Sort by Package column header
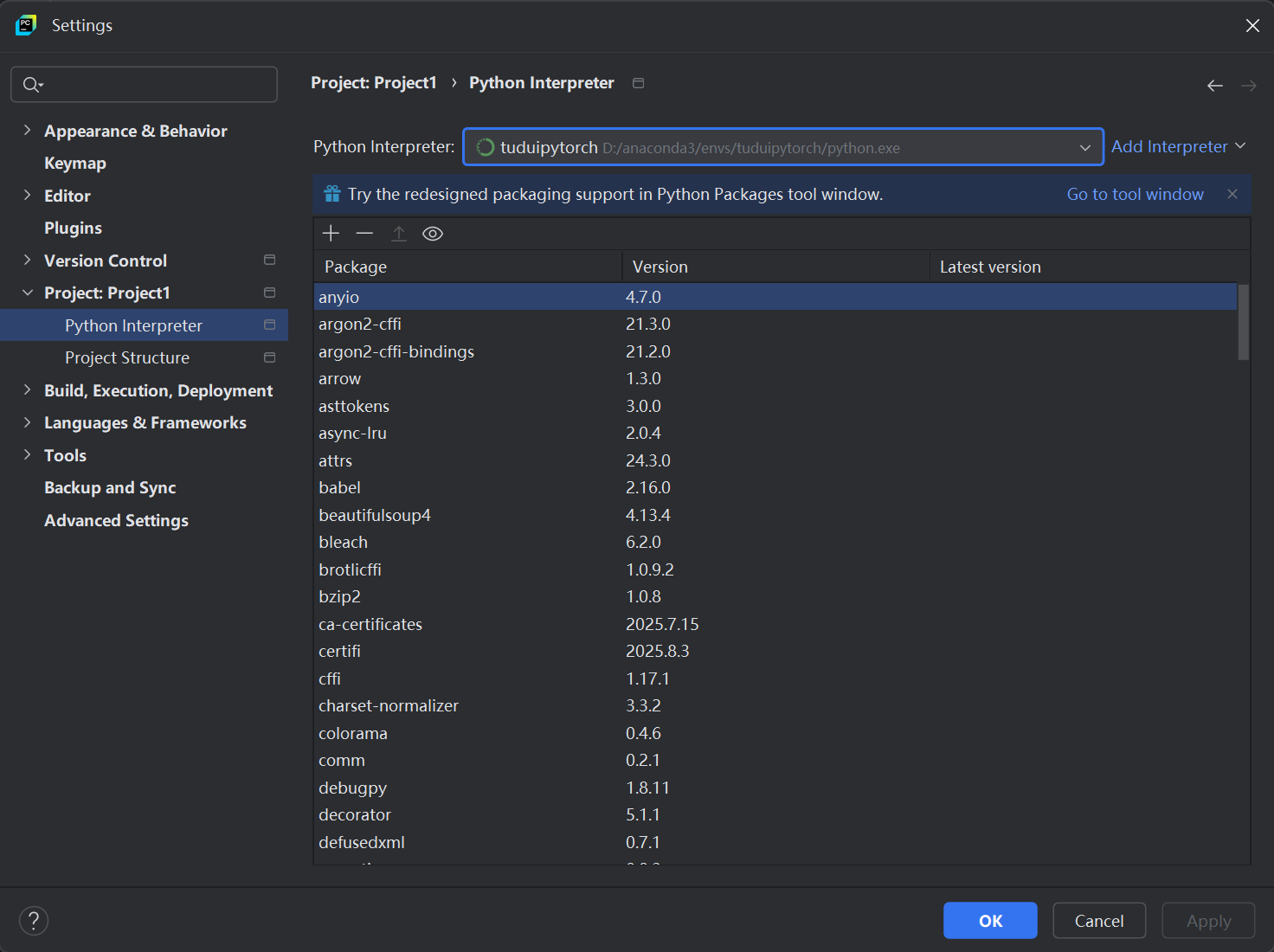1274x952 pixels. point(467,267)
